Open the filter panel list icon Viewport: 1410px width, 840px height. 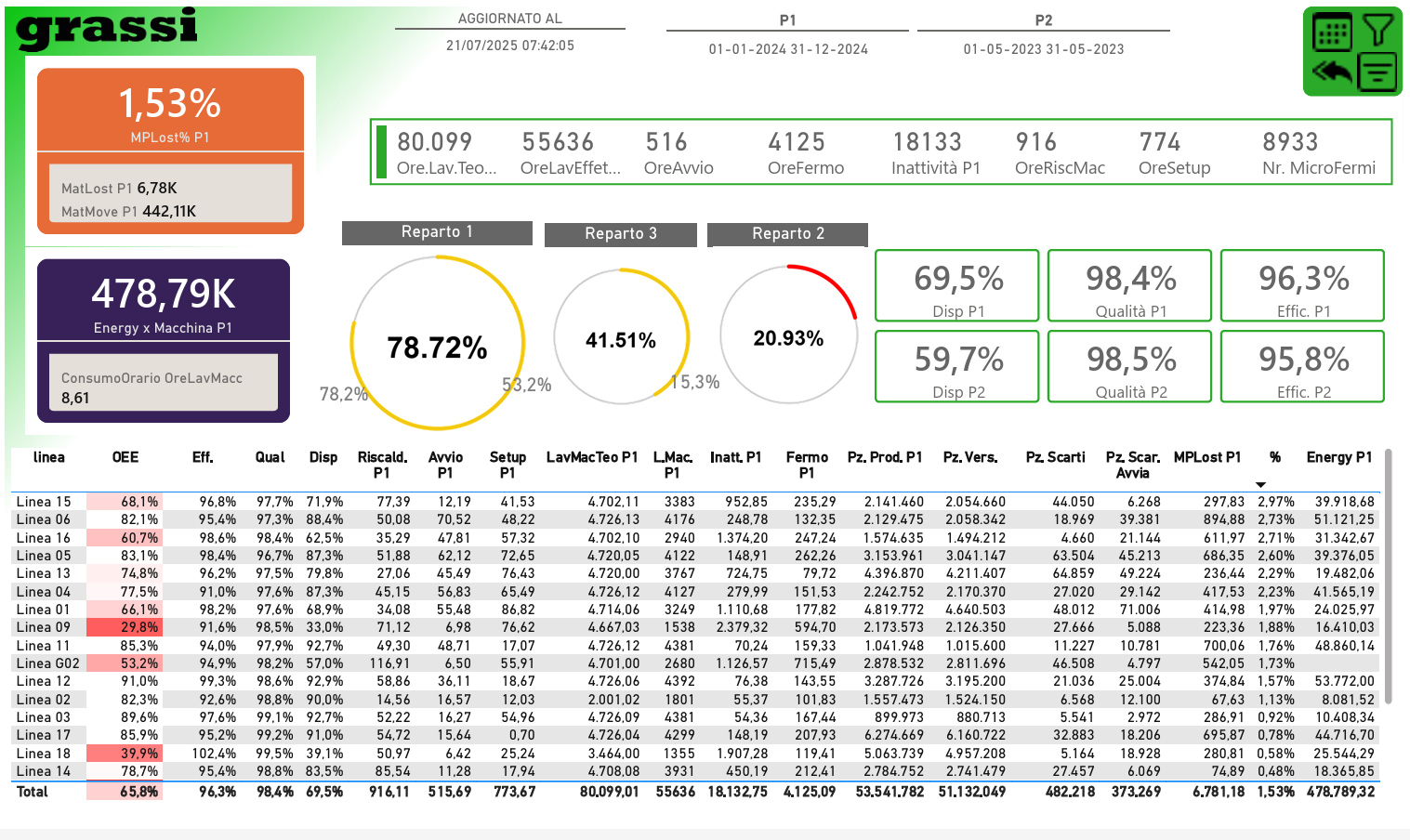tap(1377, 72)
